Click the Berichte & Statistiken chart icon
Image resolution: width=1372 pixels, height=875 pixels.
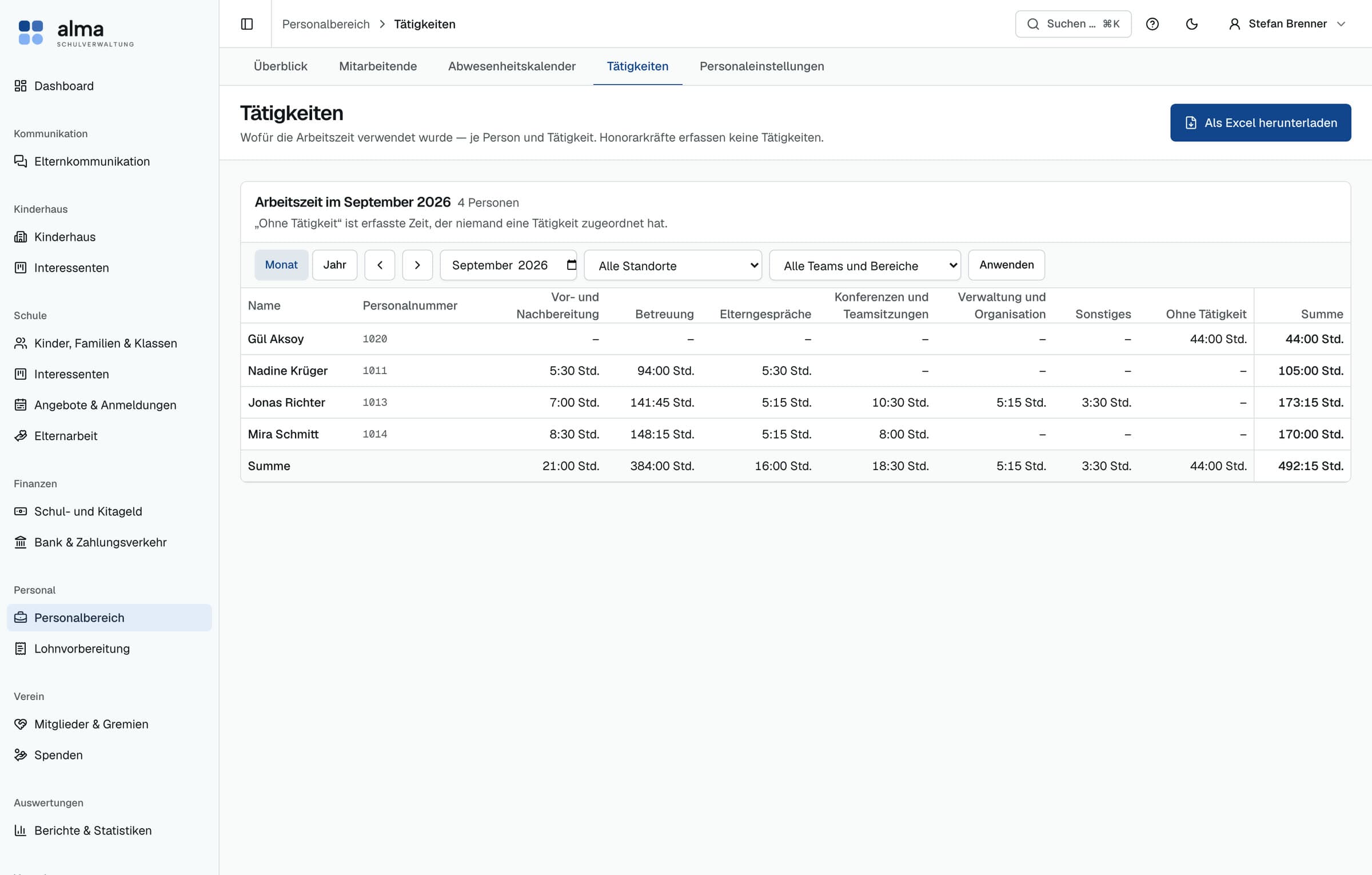21,830
